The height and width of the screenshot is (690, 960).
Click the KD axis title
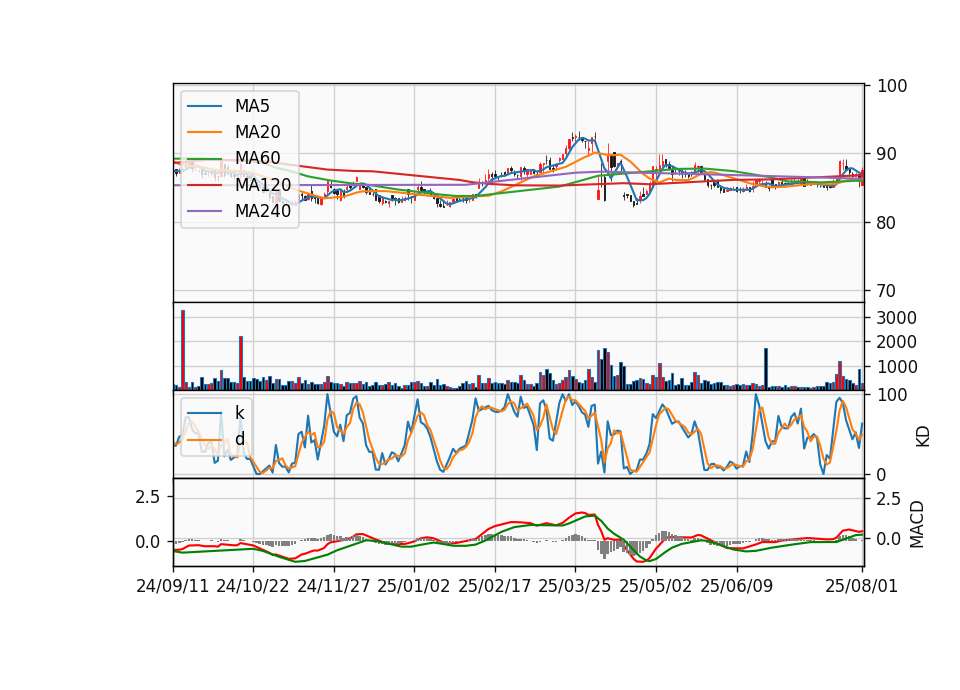coord(923,436)
